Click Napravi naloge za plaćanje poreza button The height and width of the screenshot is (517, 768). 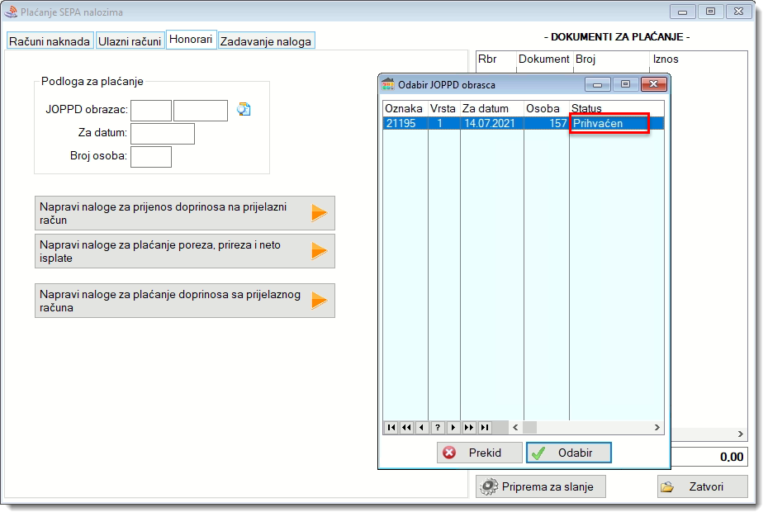pos(184,251)
